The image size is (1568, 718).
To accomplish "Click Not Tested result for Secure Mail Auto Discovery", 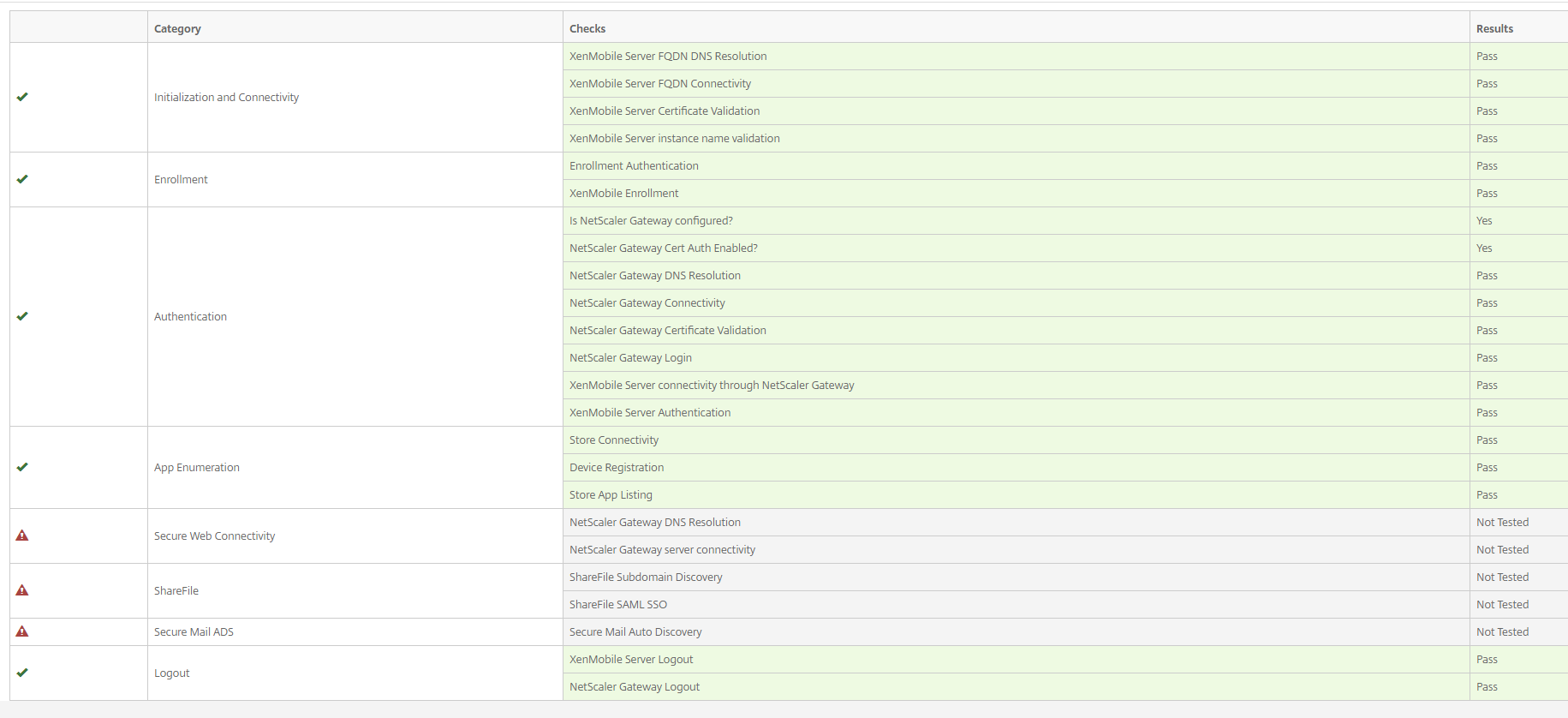I will point(1502,632).
